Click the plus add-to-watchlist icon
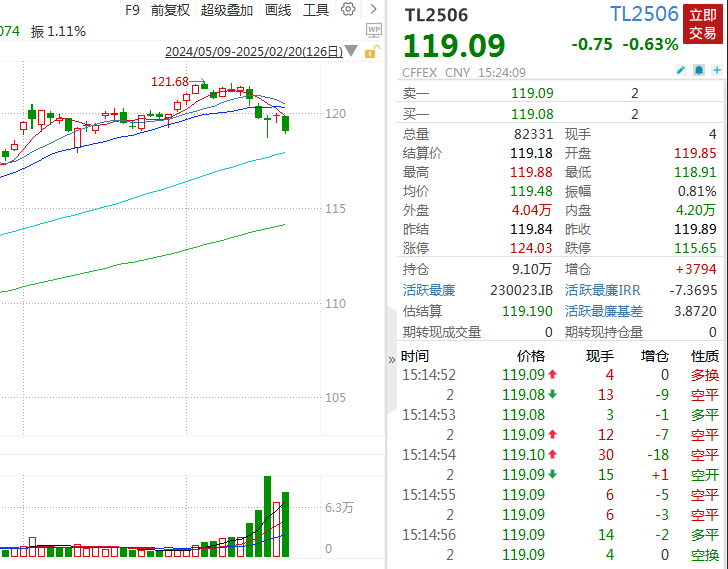728x569 pixels. pyautogui.click(x=717, y=70)
